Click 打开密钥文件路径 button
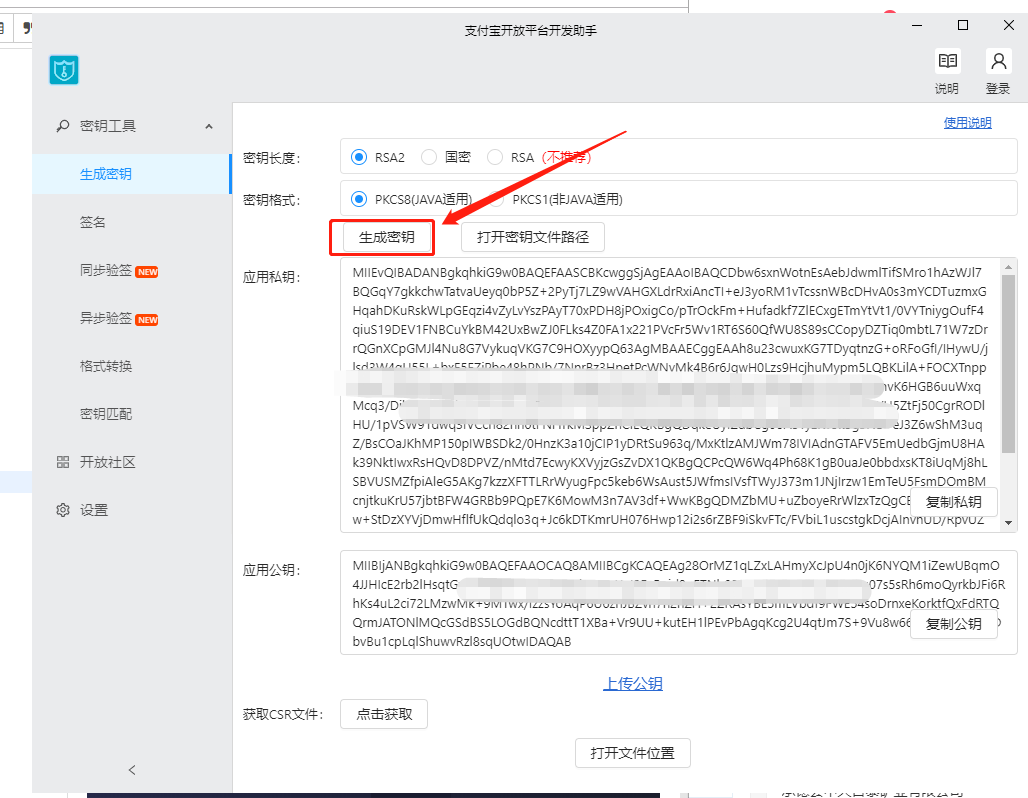 point(532,237)
